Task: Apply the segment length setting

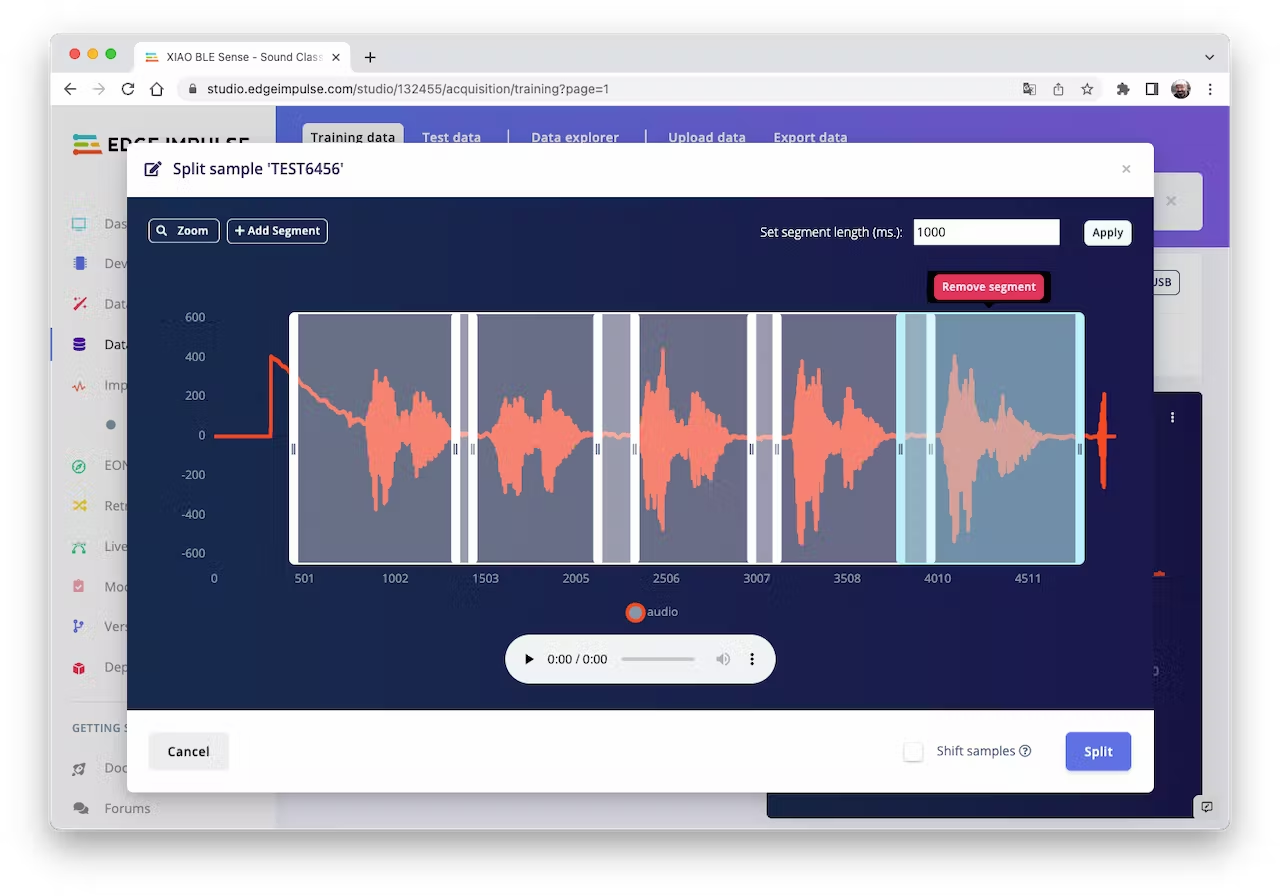Action: coord(1107,233)
